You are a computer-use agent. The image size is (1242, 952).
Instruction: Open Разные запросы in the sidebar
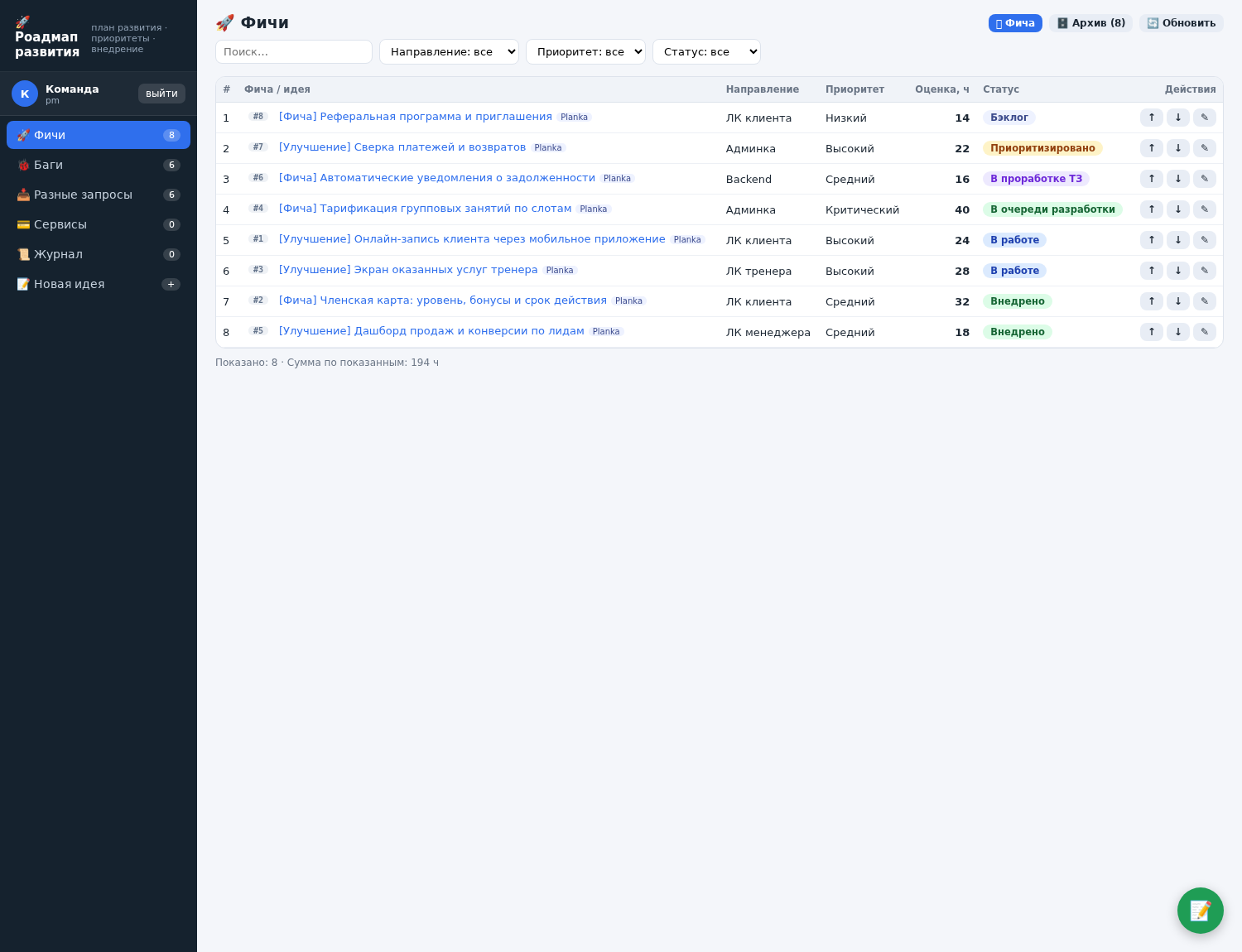click(x=99, y=195)
